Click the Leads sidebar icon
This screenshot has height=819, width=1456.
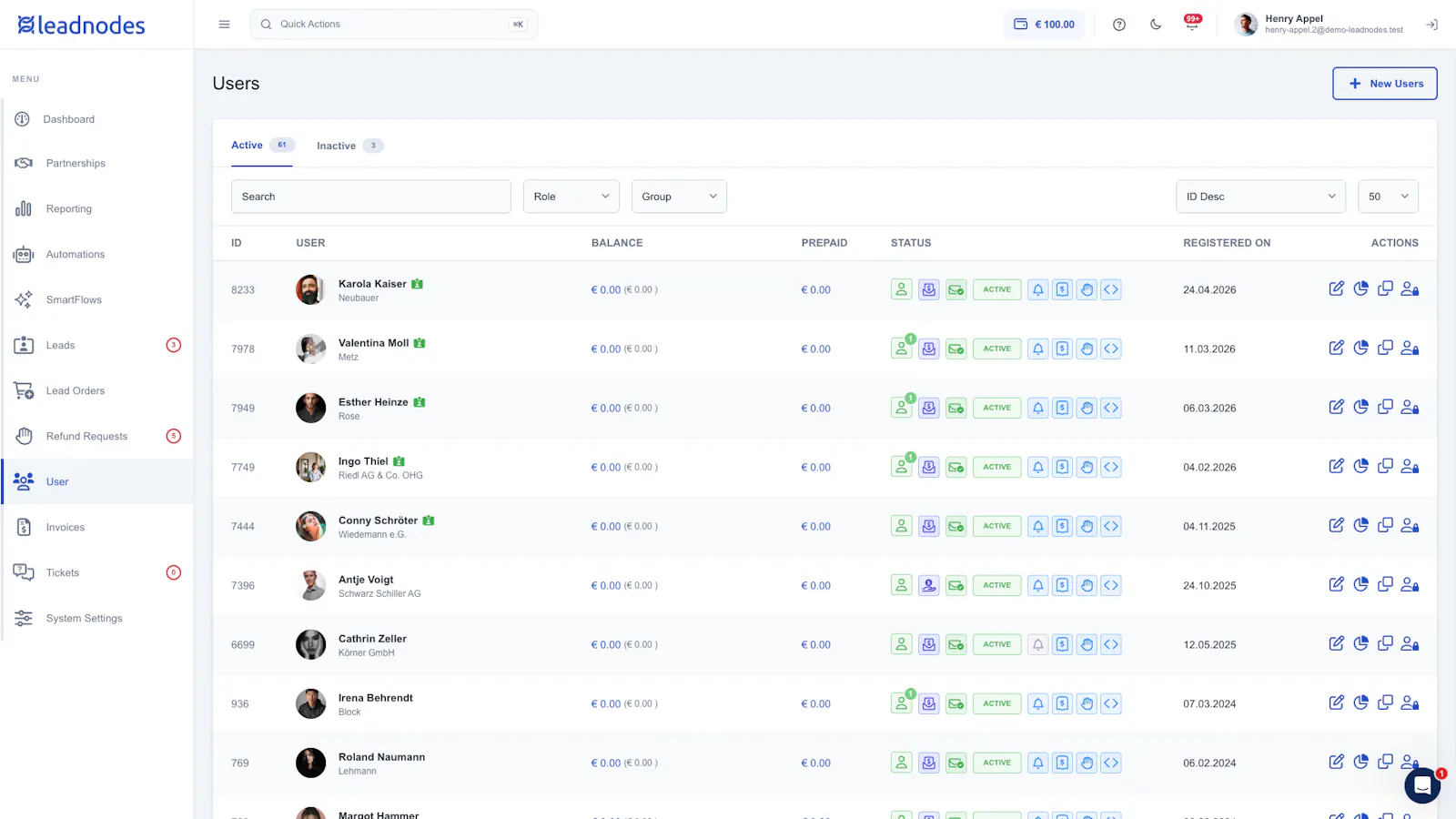click(24, 345)
